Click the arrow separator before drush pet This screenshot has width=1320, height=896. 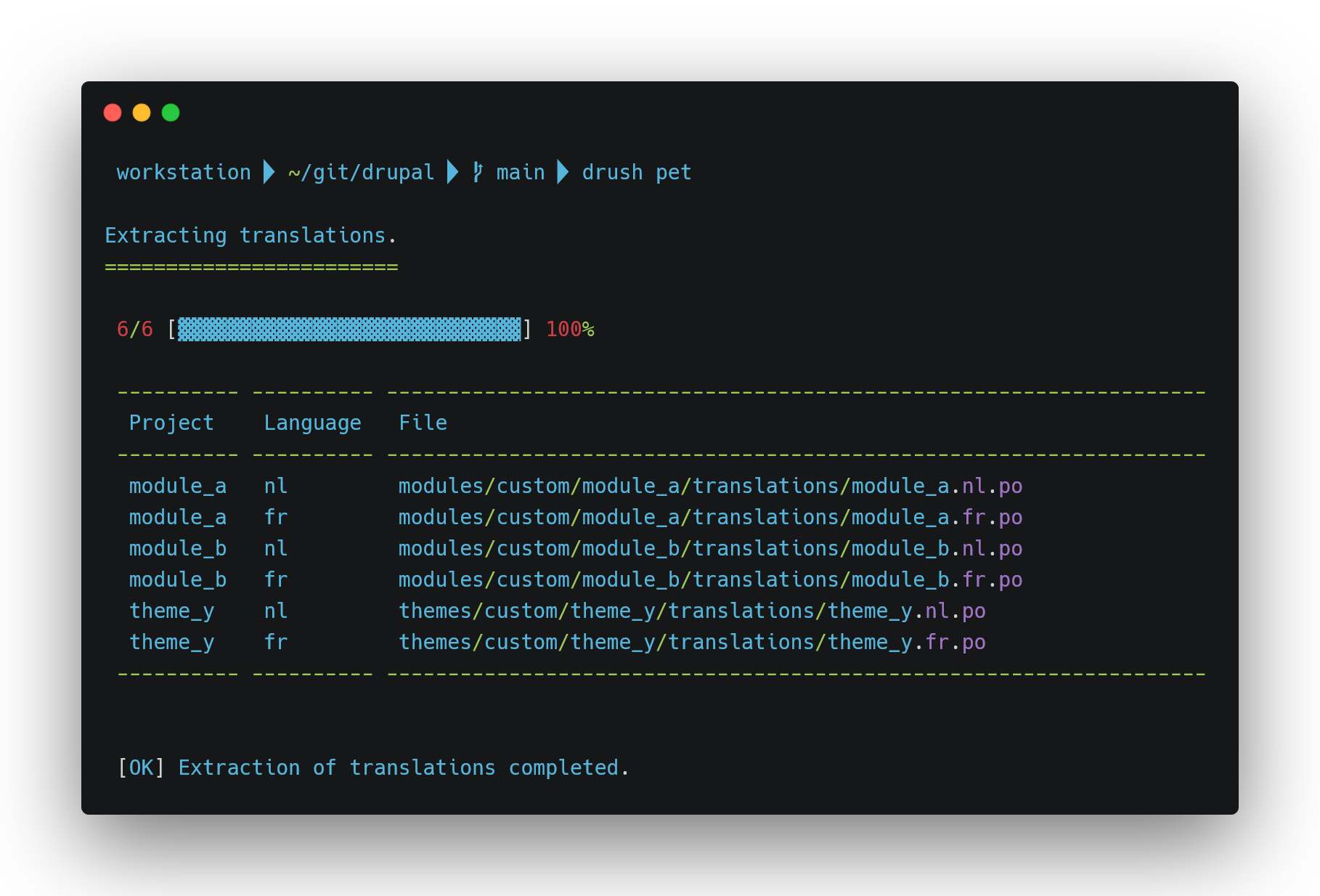[x=562, y=172]
